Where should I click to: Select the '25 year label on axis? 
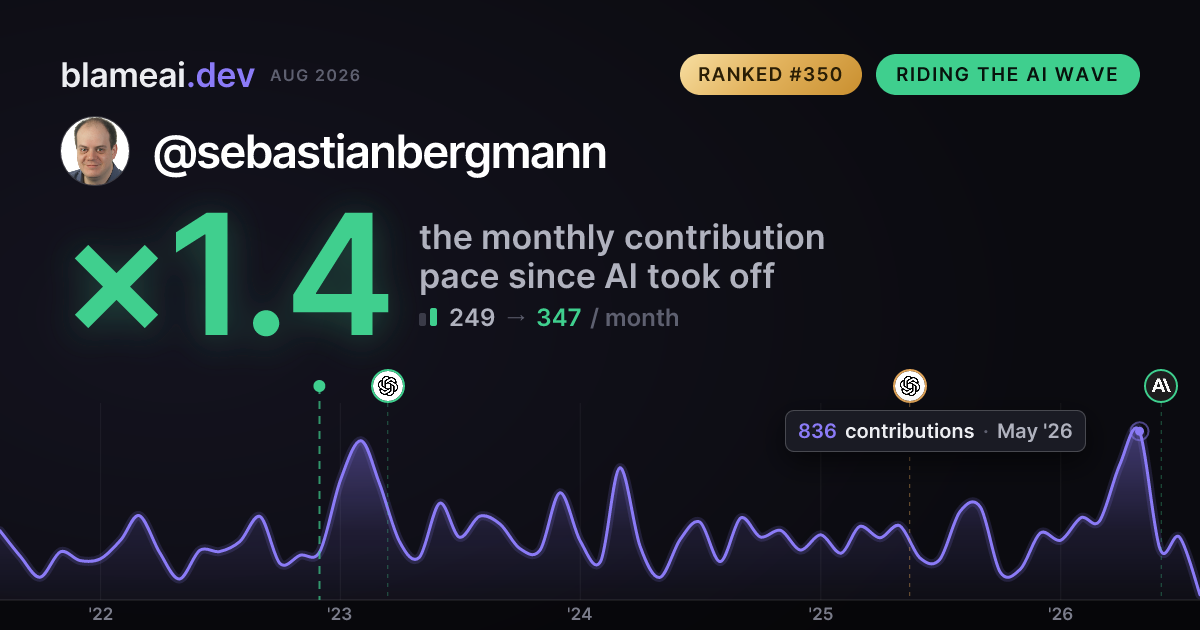(820, 614)
